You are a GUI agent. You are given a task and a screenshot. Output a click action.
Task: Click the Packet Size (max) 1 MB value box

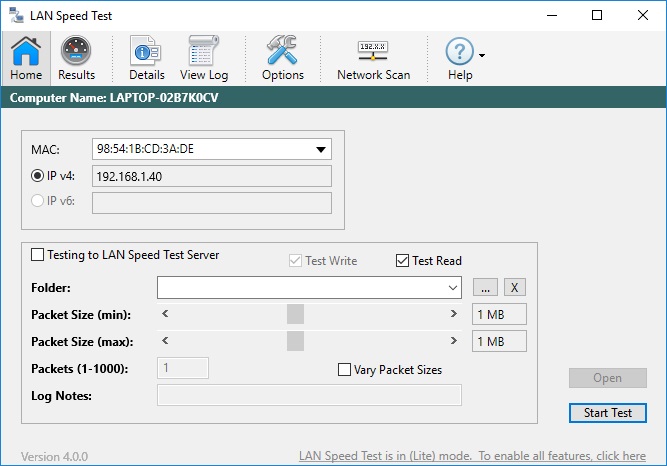[499, 341]
